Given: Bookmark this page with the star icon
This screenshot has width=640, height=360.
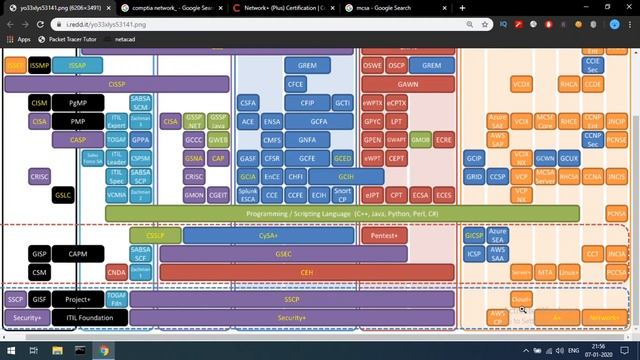Looking at the screenshot, I should pos(484,24).
